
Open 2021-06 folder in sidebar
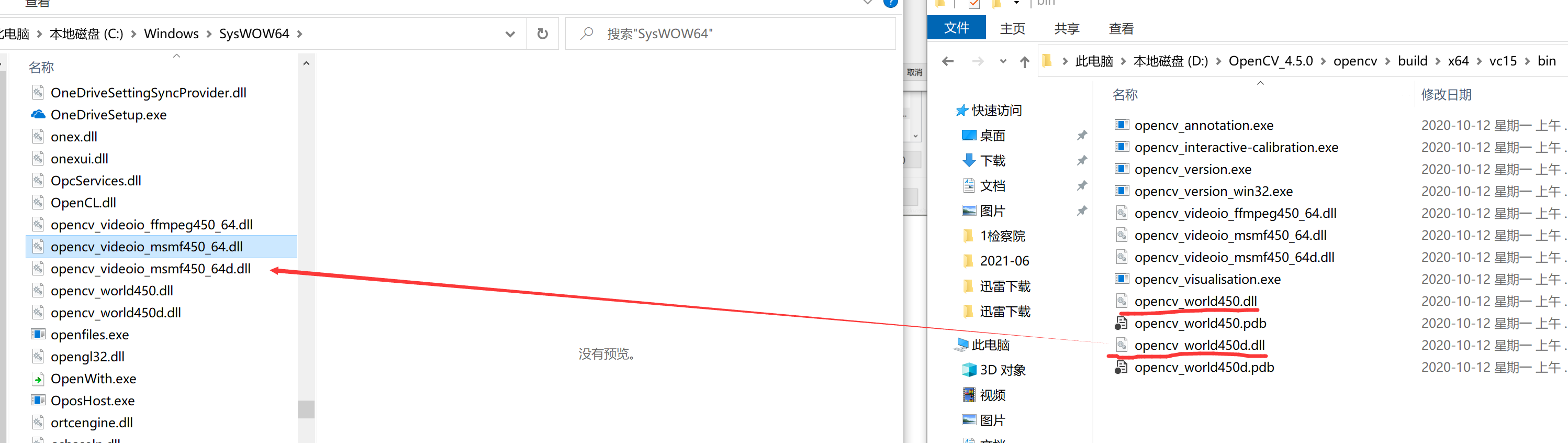pos(1004,261)
